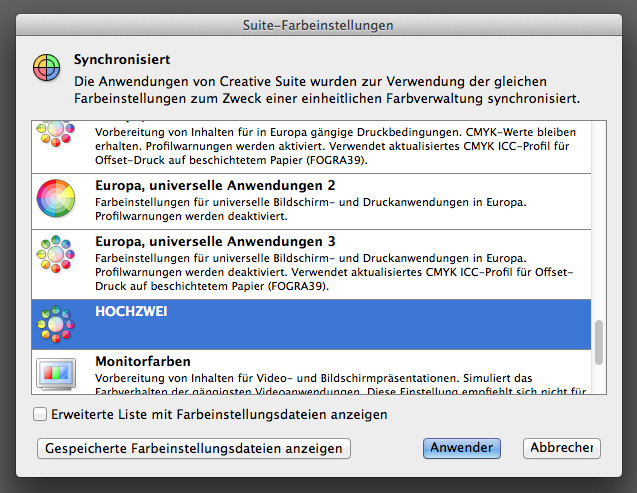Click the HOCHZWEI color settings icon
The width and height of the screenshot is (637, 493).
[x=56, y=322]
